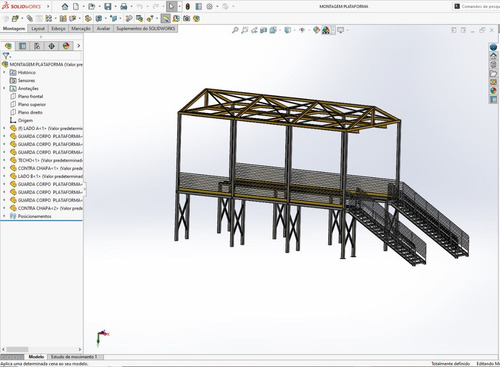Click the Home (welcome) icon
Image resolution: width=500 pixels, height=367 pixels.
click(x=65, y=6)
